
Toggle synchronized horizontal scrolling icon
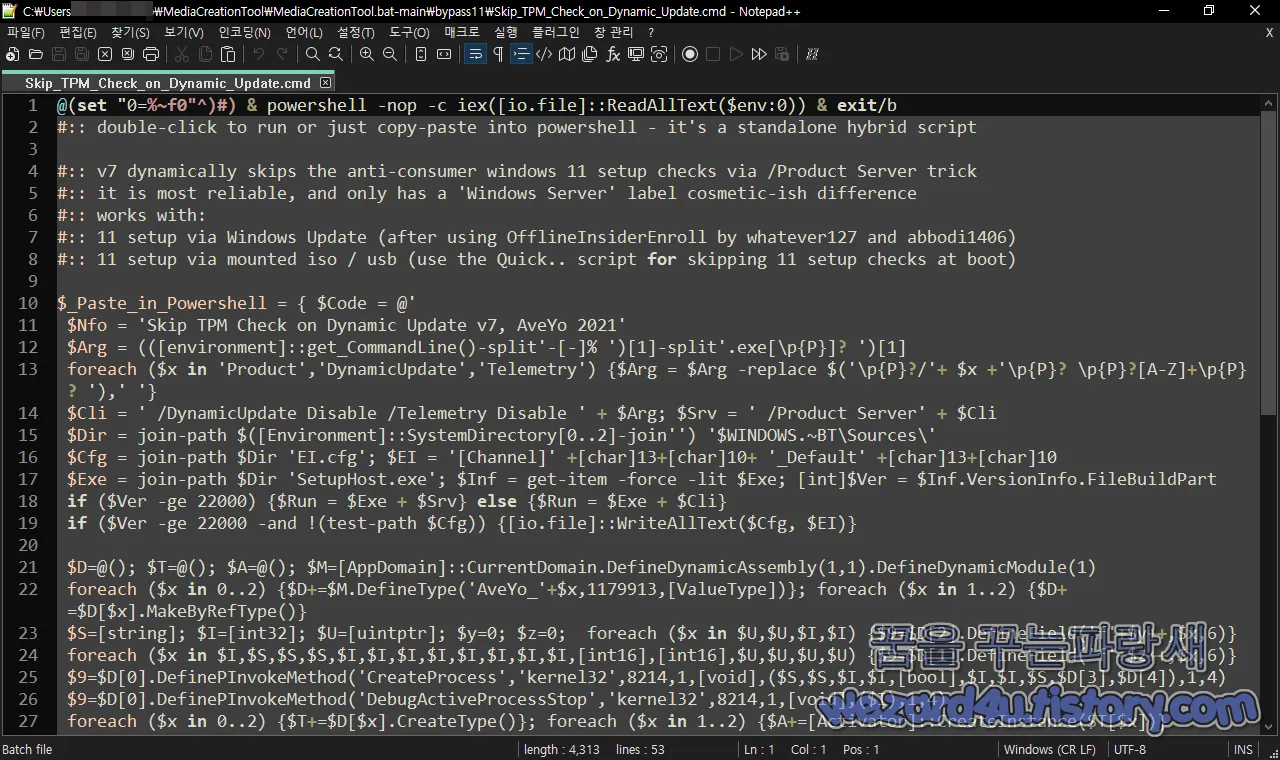pos(444,54)
